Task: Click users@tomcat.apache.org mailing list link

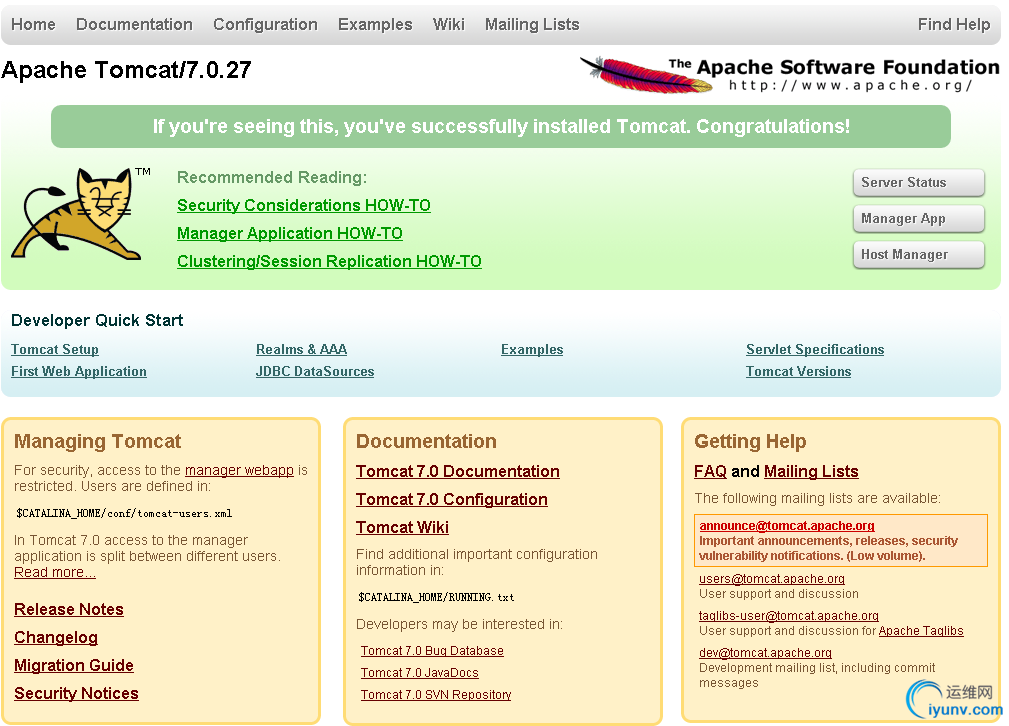Action: point(772,579)
